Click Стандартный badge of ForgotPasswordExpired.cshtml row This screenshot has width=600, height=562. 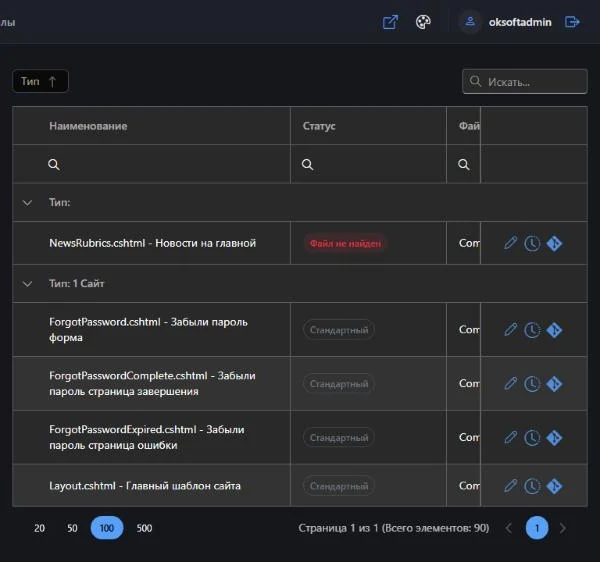click(339, 438)
